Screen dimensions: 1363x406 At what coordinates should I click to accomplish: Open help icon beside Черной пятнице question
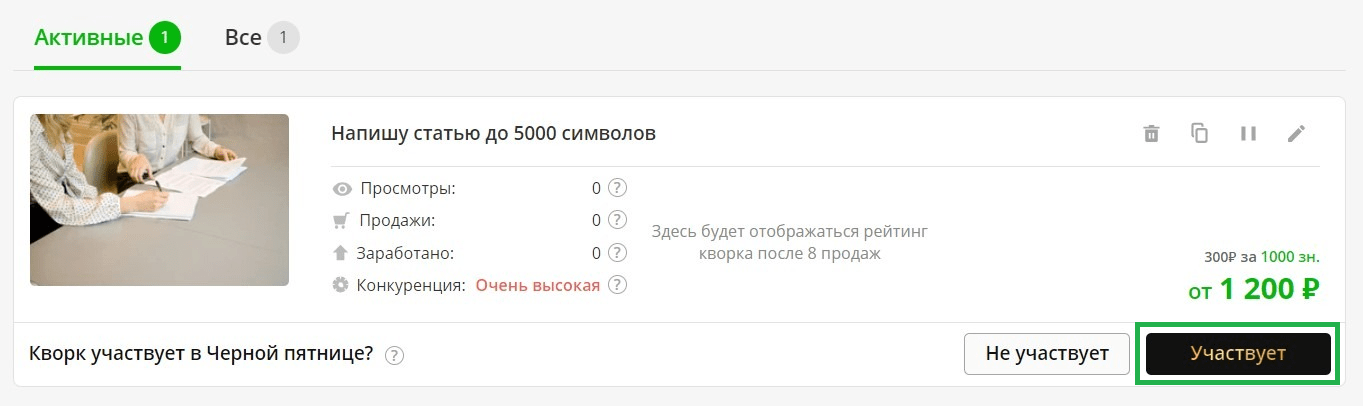click(395, 355)
